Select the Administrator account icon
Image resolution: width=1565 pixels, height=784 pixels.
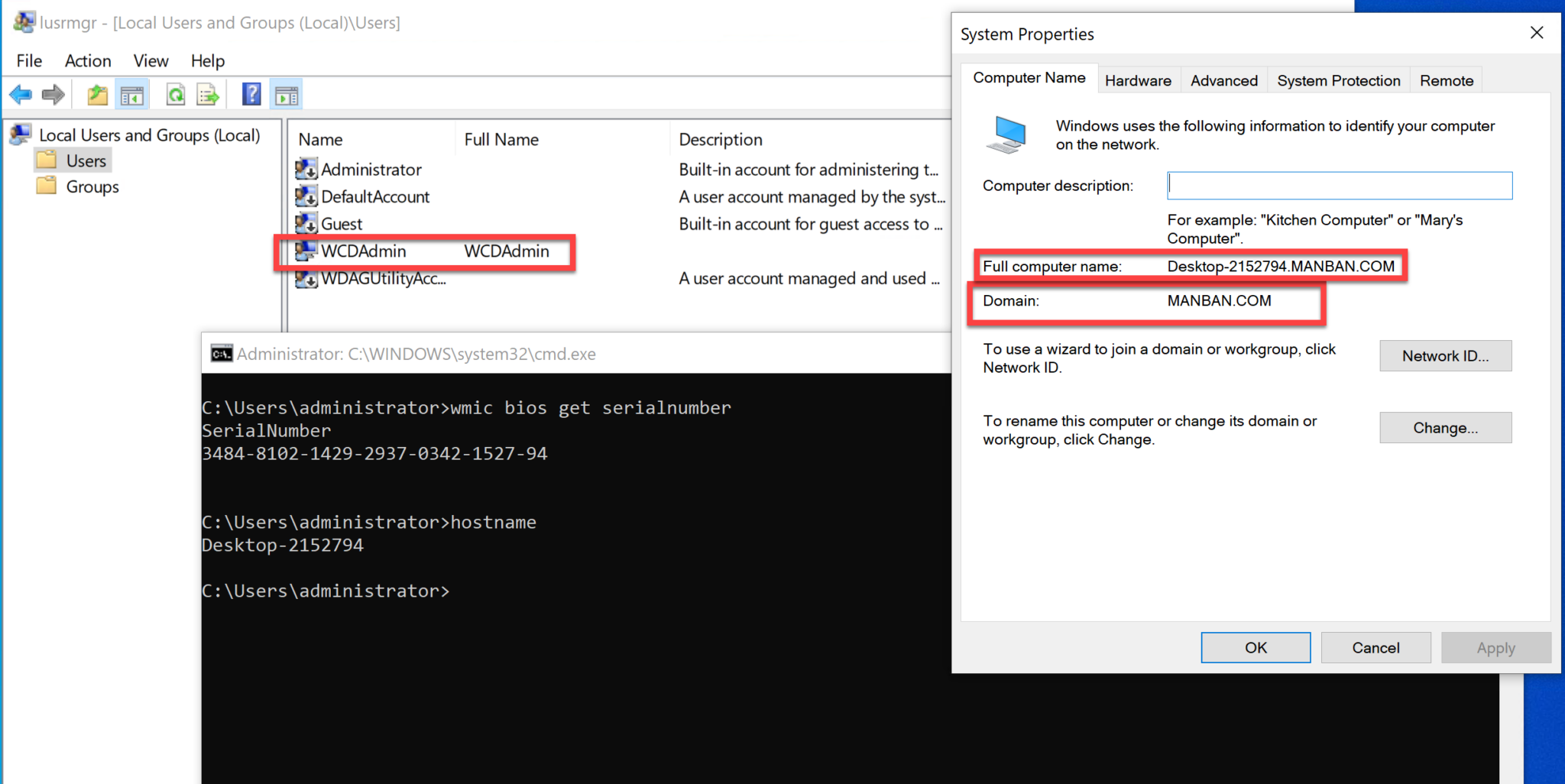pyautogui.click(x=306, y=169)
